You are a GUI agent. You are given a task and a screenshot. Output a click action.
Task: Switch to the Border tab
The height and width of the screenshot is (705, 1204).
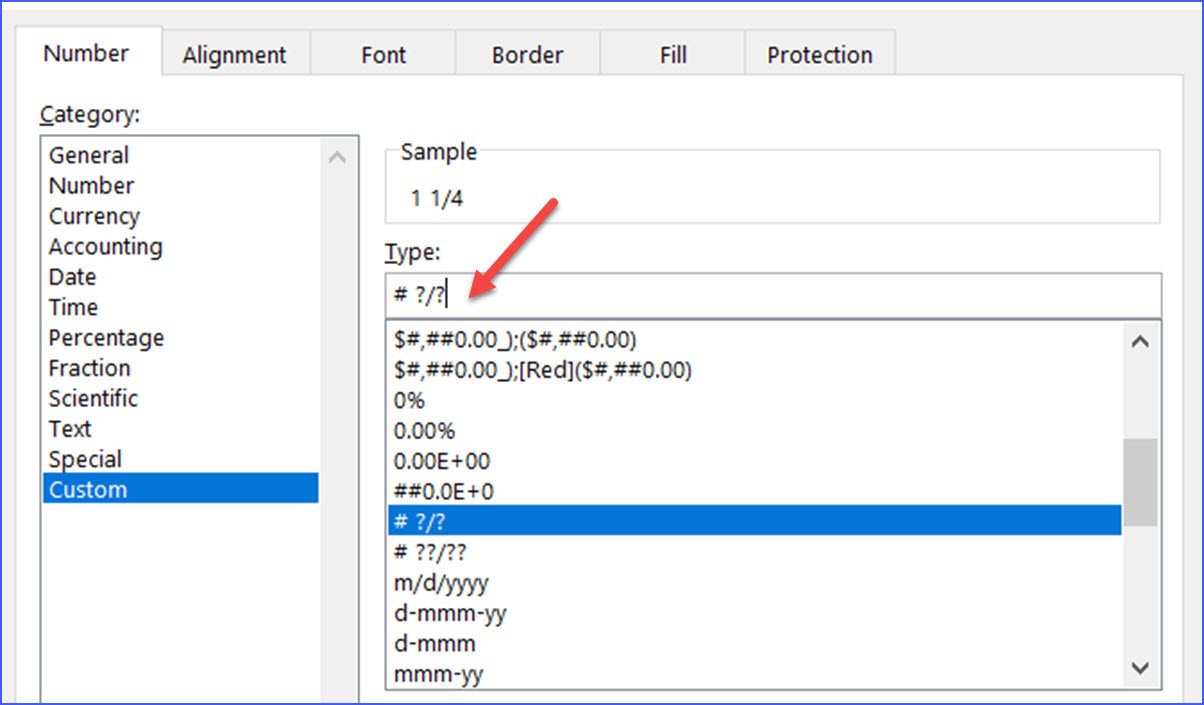[x=527, y=55]
